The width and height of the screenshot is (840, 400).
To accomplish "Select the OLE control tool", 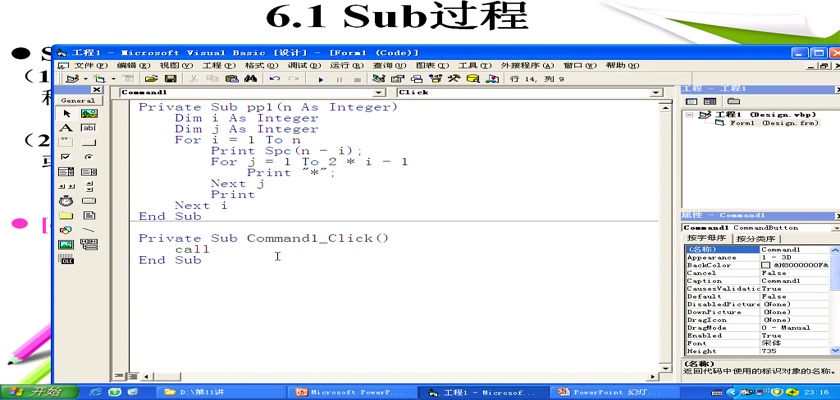I will tap(66, 259).
